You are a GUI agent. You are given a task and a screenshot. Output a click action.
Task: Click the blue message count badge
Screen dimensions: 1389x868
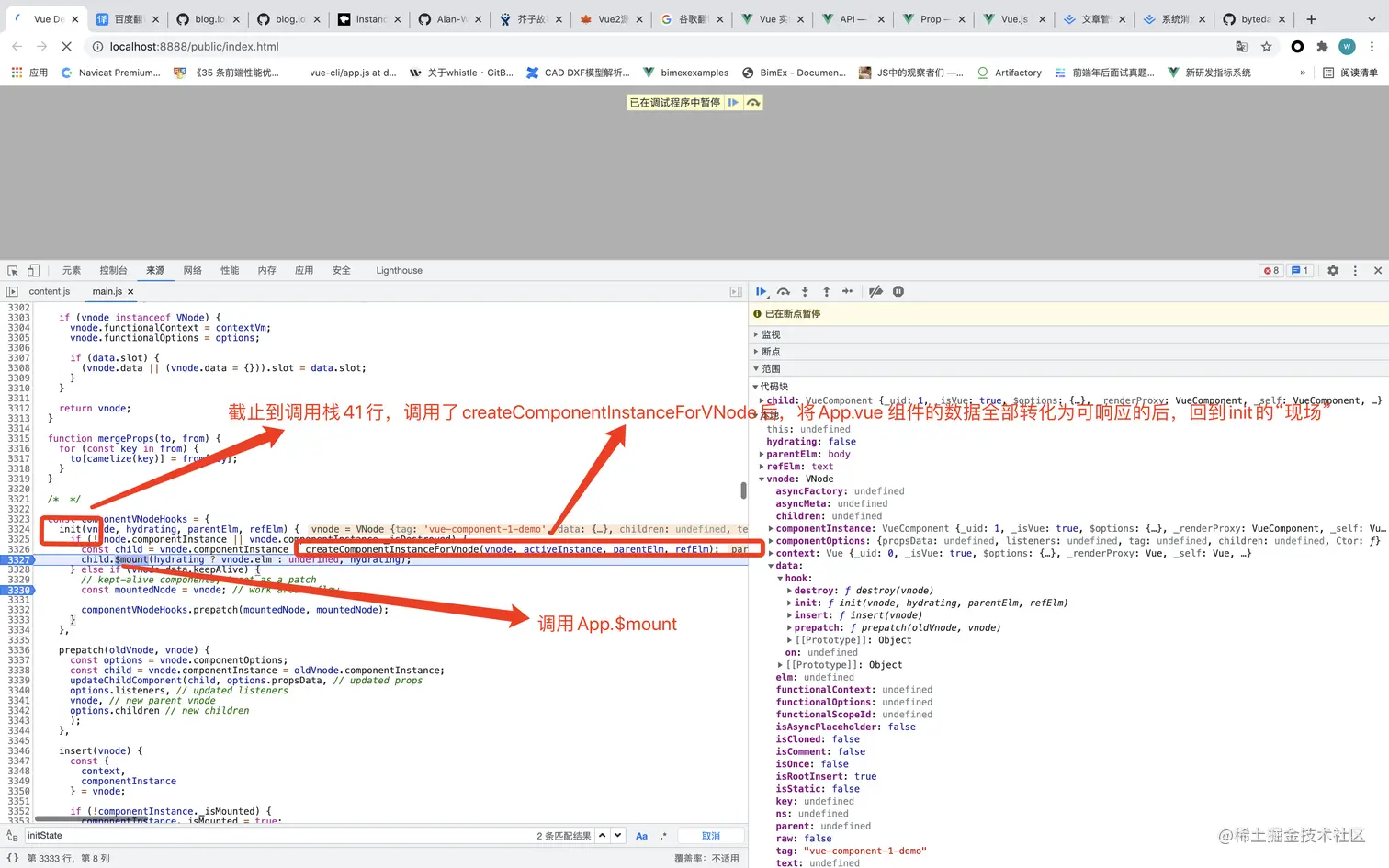click(1300, 271)
